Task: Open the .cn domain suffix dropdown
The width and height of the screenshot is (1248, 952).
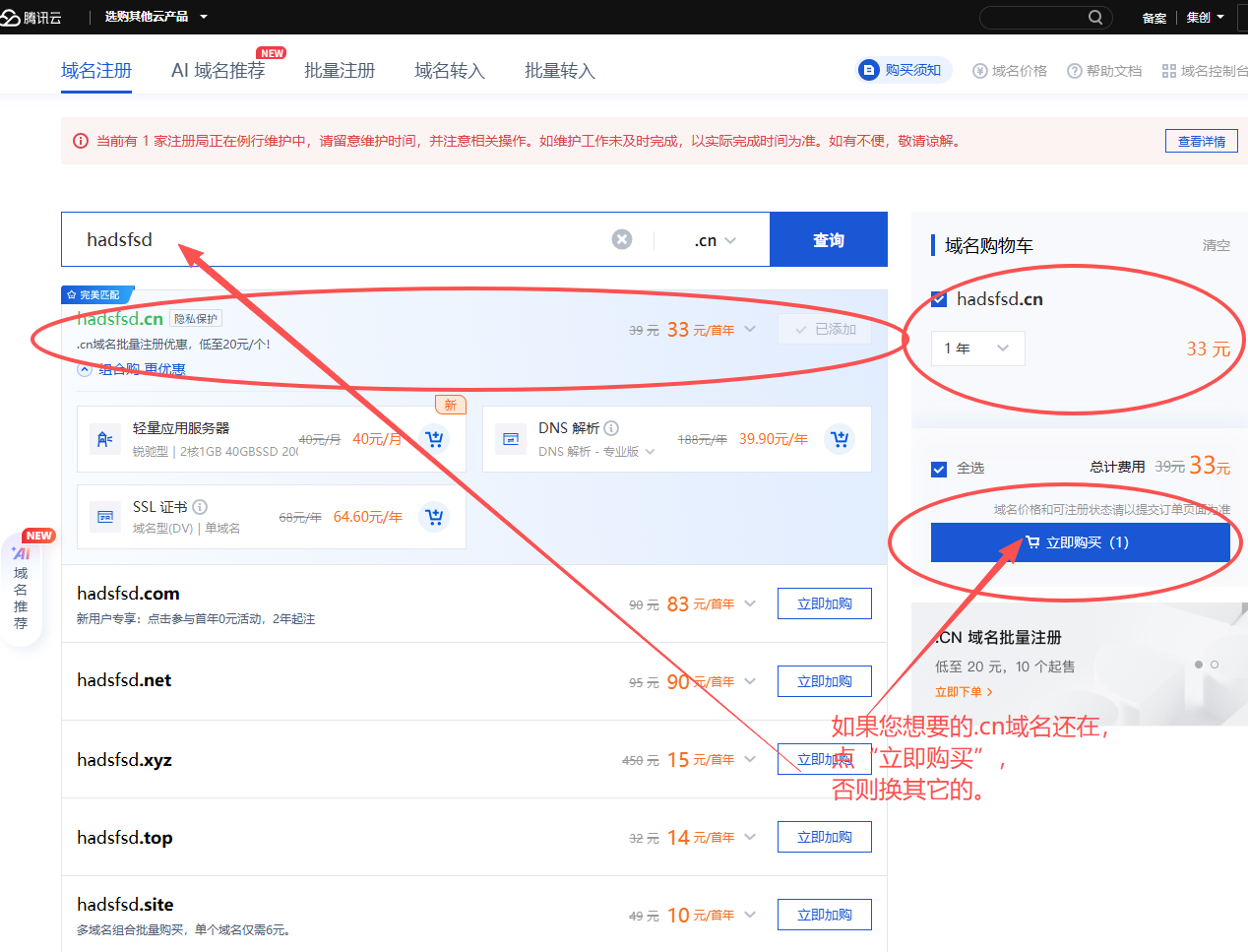Action: pyautogui.click(x=715, y=240)
